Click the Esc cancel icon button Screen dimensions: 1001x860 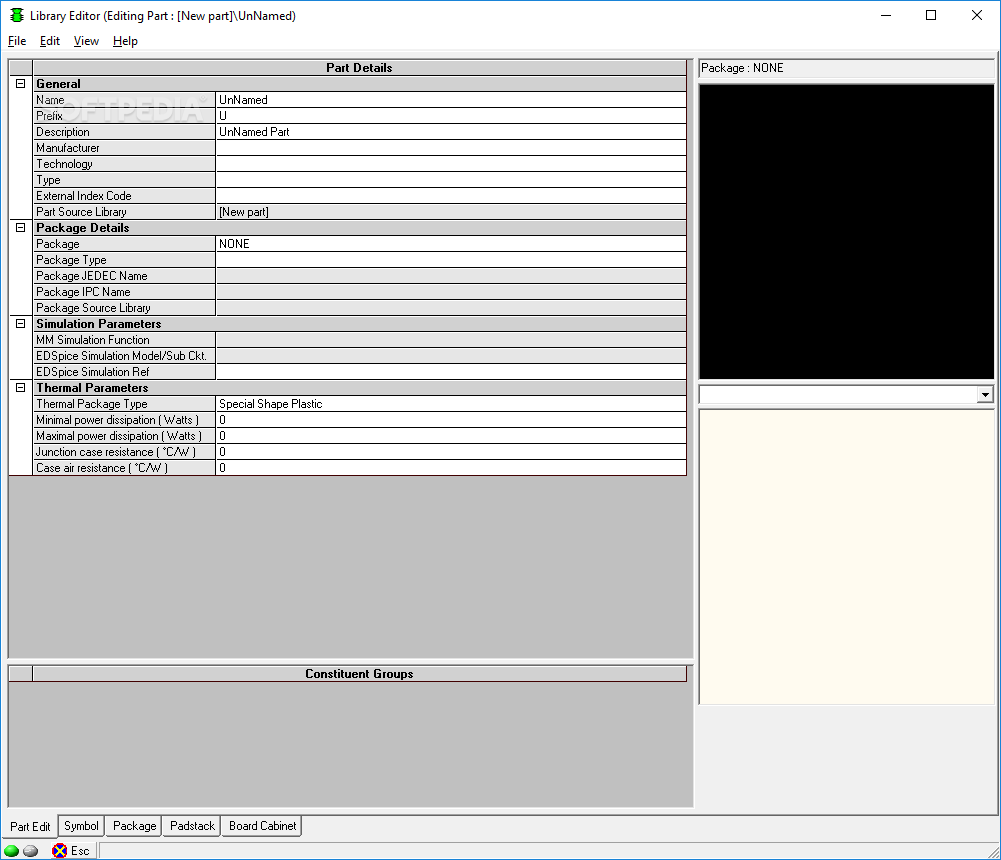[72, 850]
